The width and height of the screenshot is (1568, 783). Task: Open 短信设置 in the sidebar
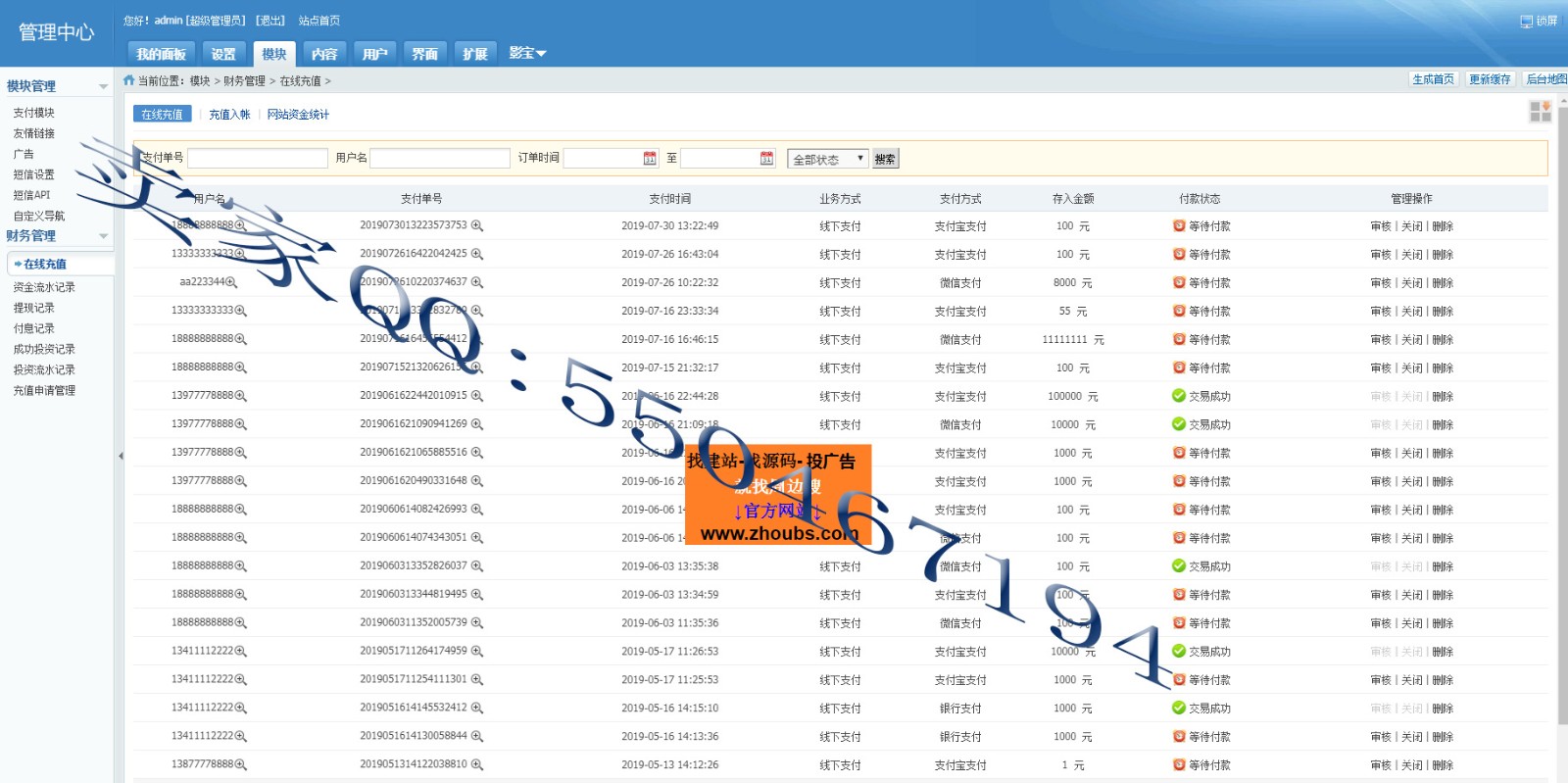click(x=34, y=174)
